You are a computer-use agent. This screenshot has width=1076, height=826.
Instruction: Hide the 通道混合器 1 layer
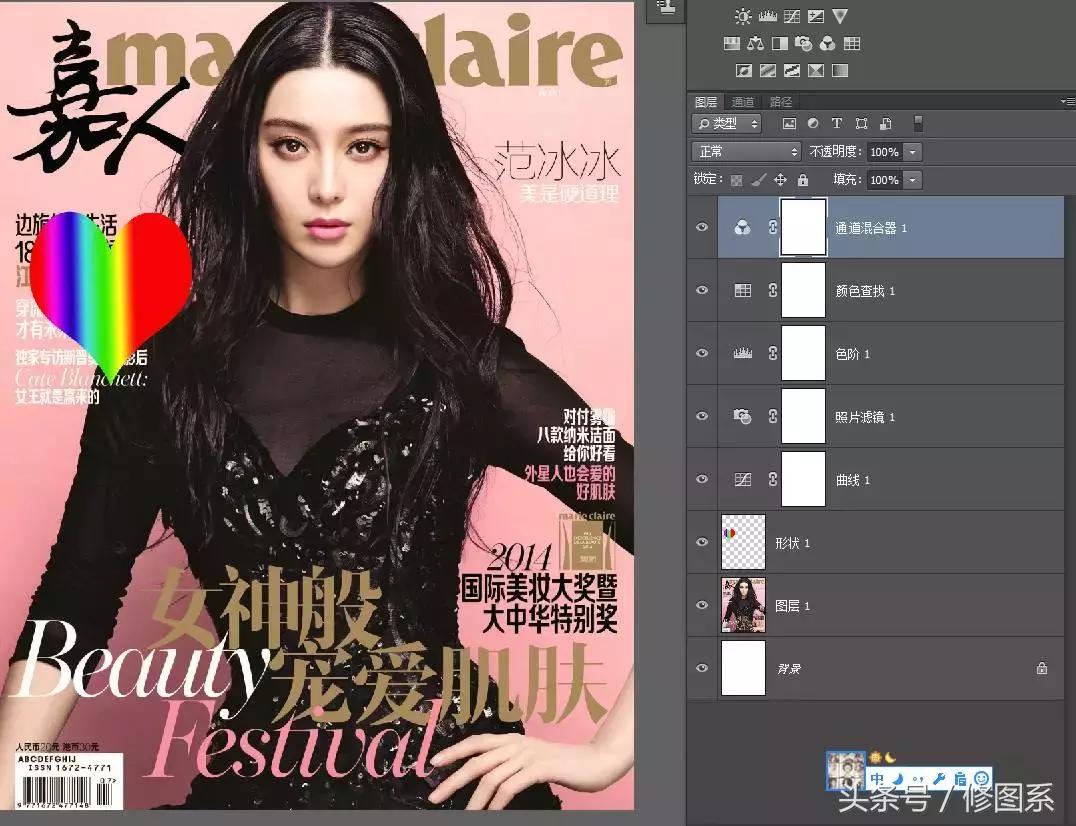point(703,227)
